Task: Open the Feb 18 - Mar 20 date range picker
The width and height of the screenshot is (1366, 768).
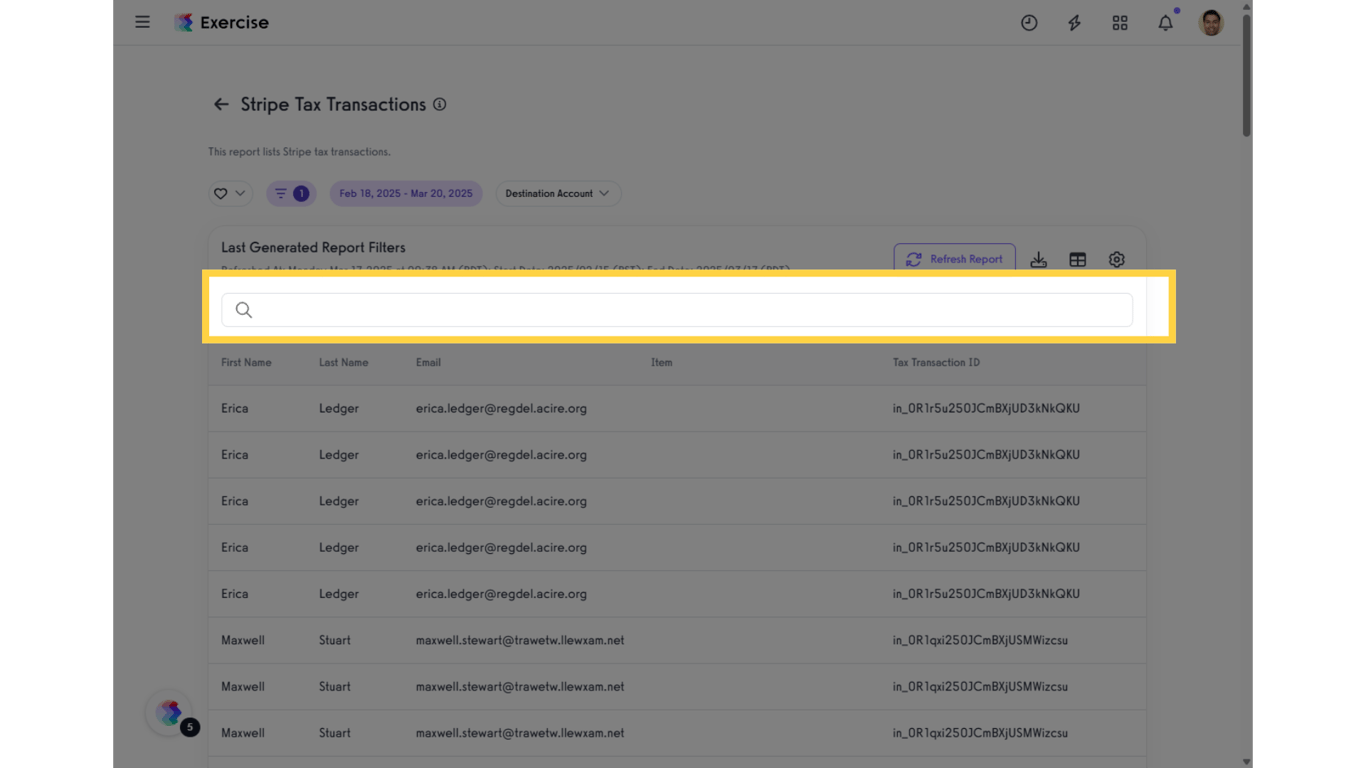Action: point(405,193)
